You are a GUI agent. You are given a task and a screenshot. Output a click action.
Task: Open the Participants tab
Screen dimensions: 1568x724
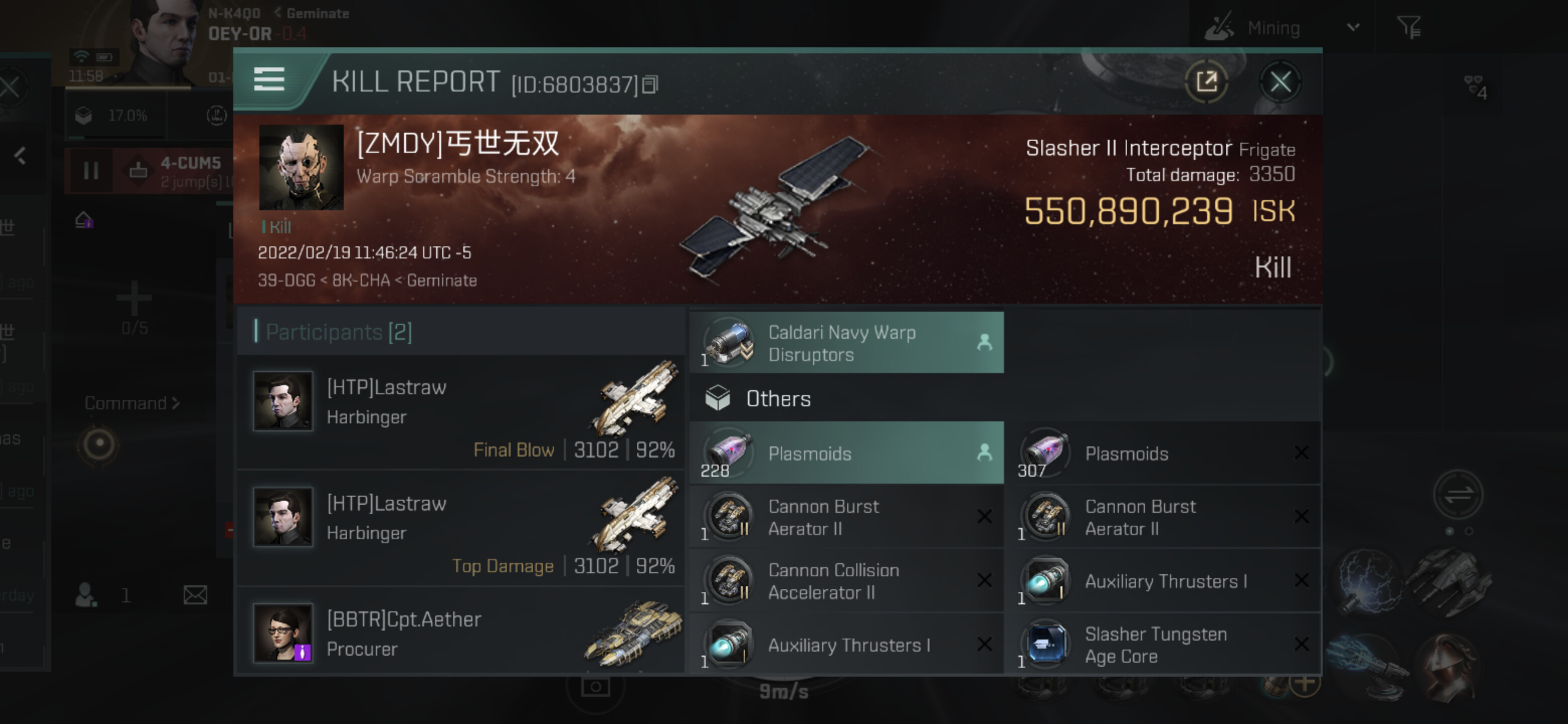click(x=339, y=332)
